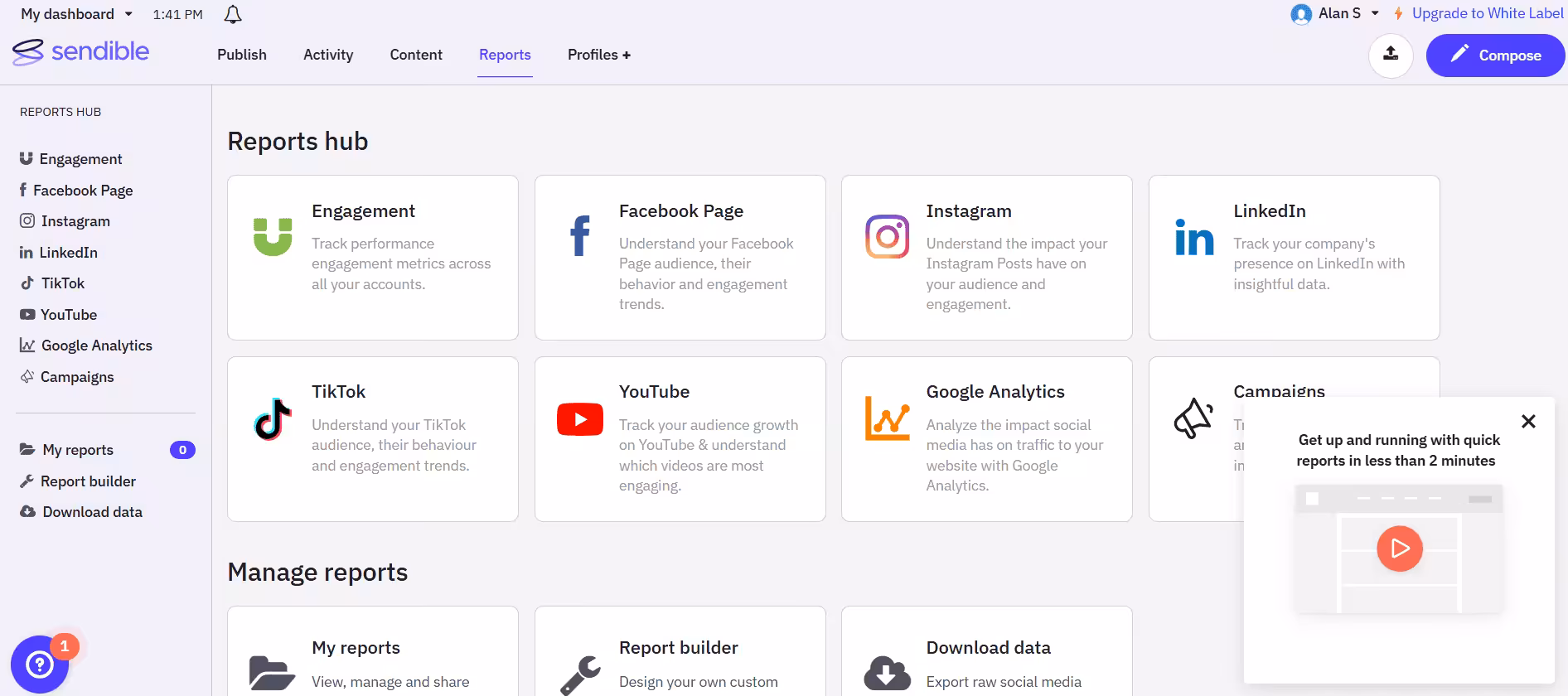
Task: Click the green Engagement card icon
Action: click(x=273, y=237)
